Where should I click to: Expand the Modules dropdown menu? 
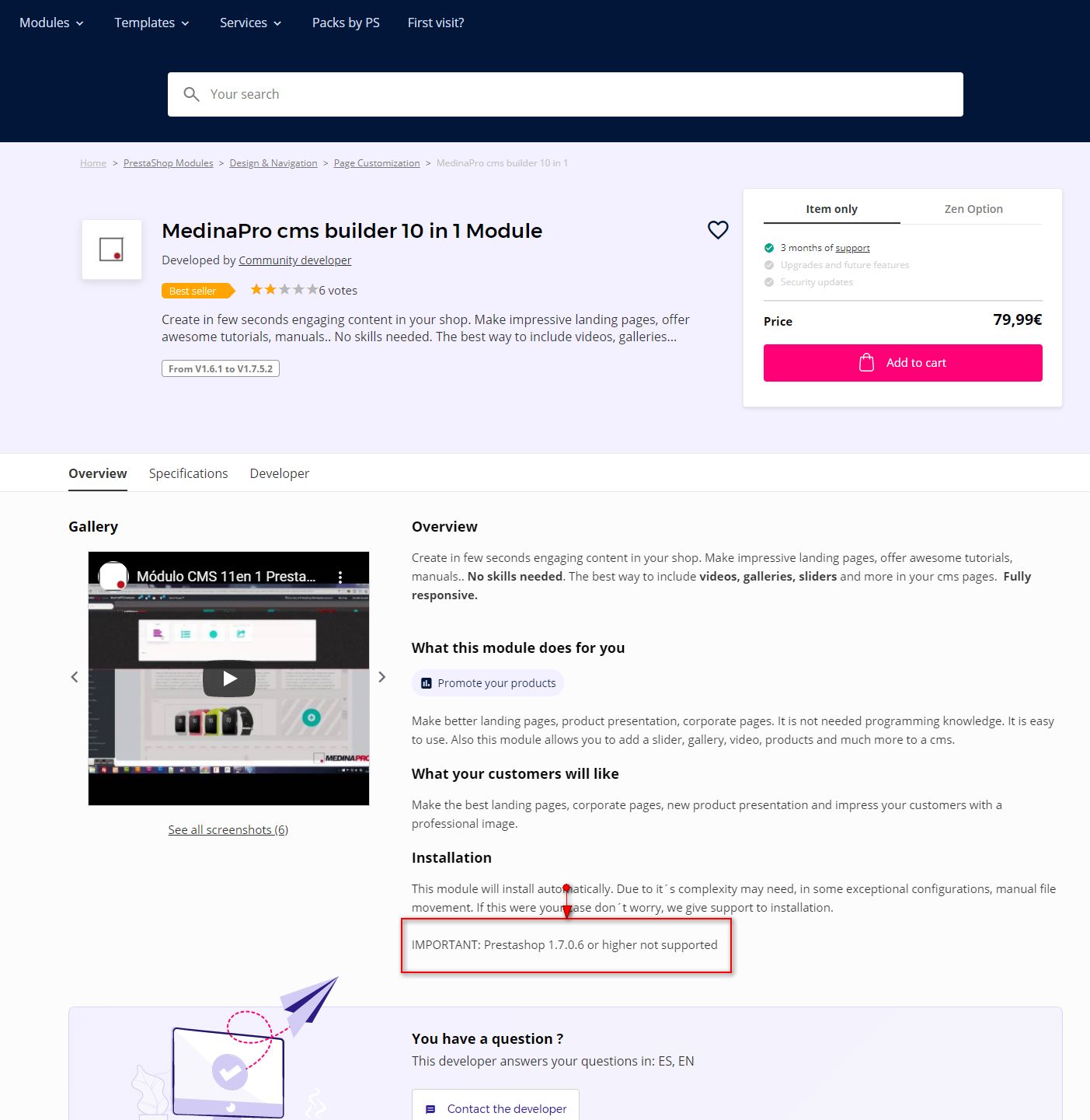click(51, 23)
